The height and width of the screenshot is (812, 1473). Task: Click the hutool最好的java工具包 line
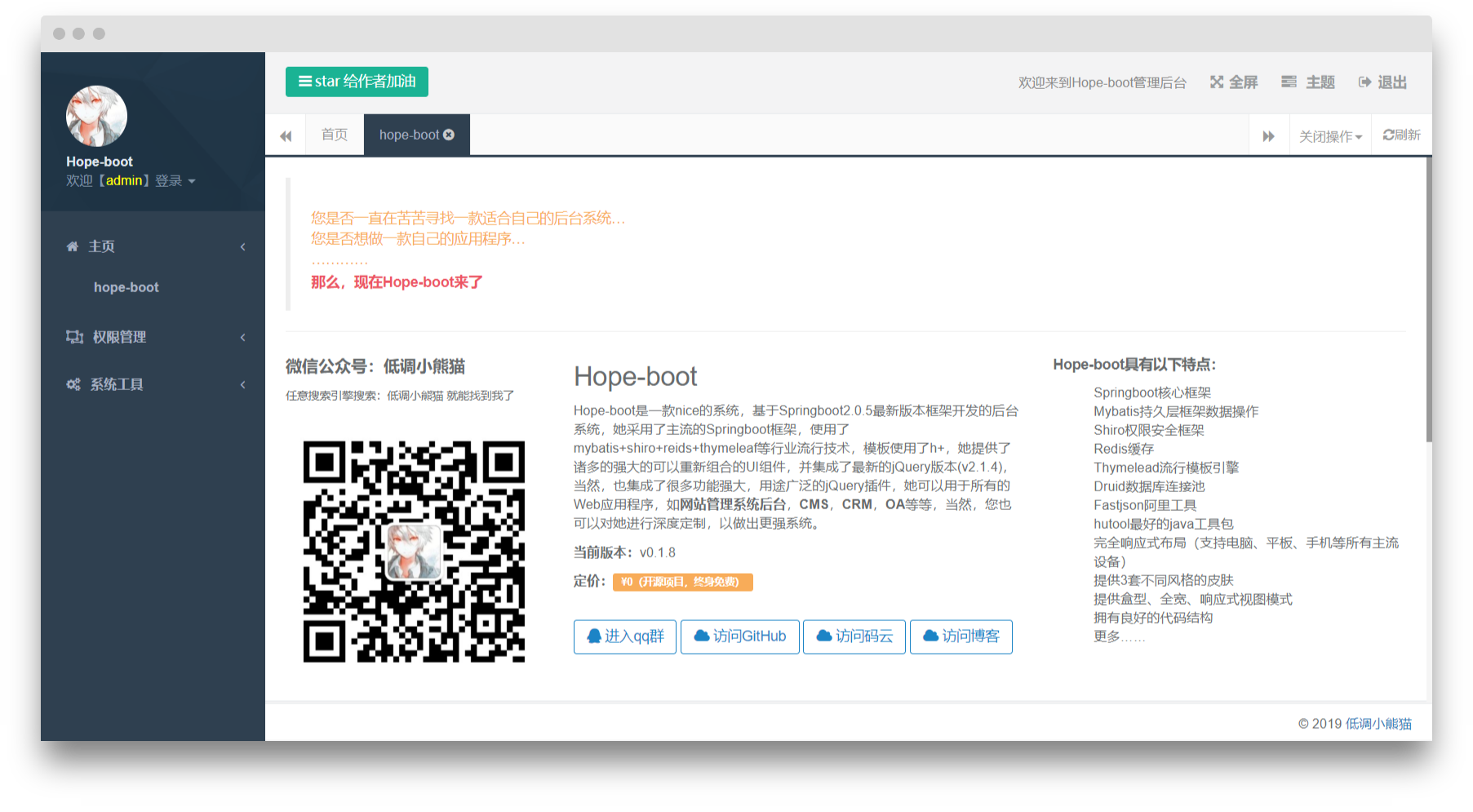1164,524
